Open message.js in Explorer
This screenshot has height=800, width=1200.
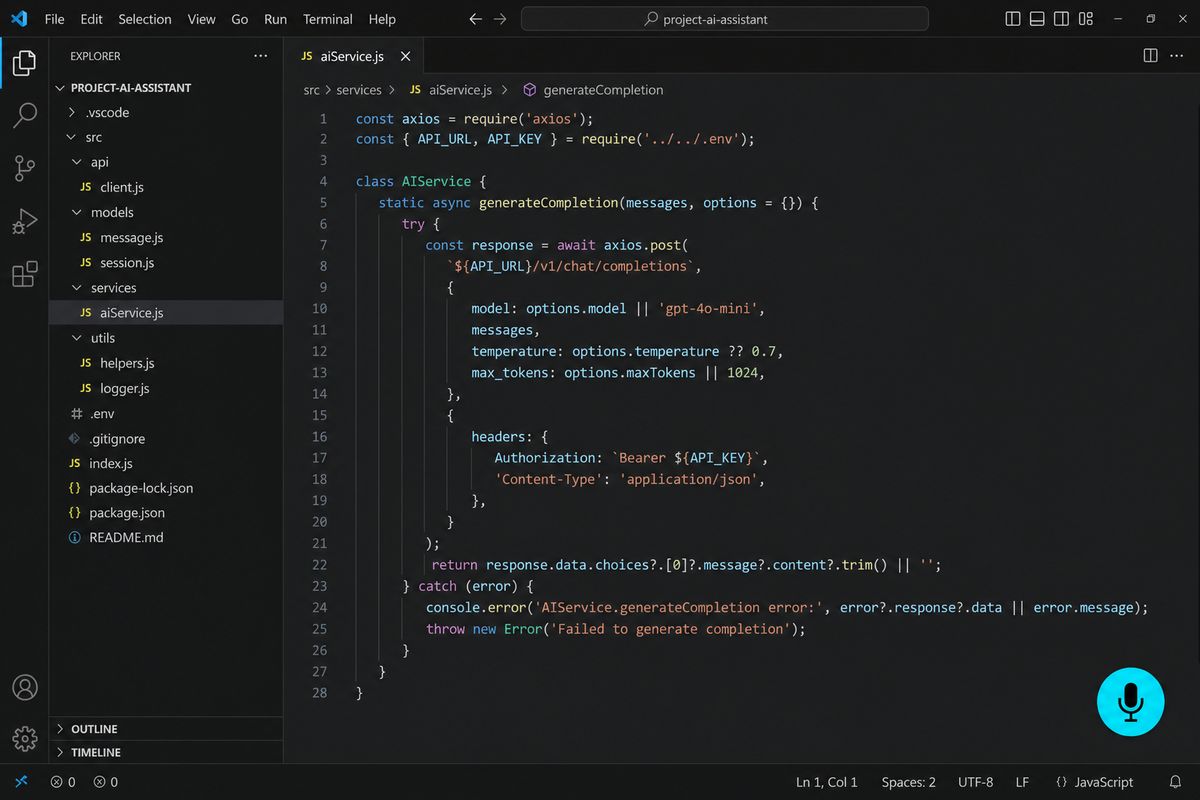coord(166,238)
